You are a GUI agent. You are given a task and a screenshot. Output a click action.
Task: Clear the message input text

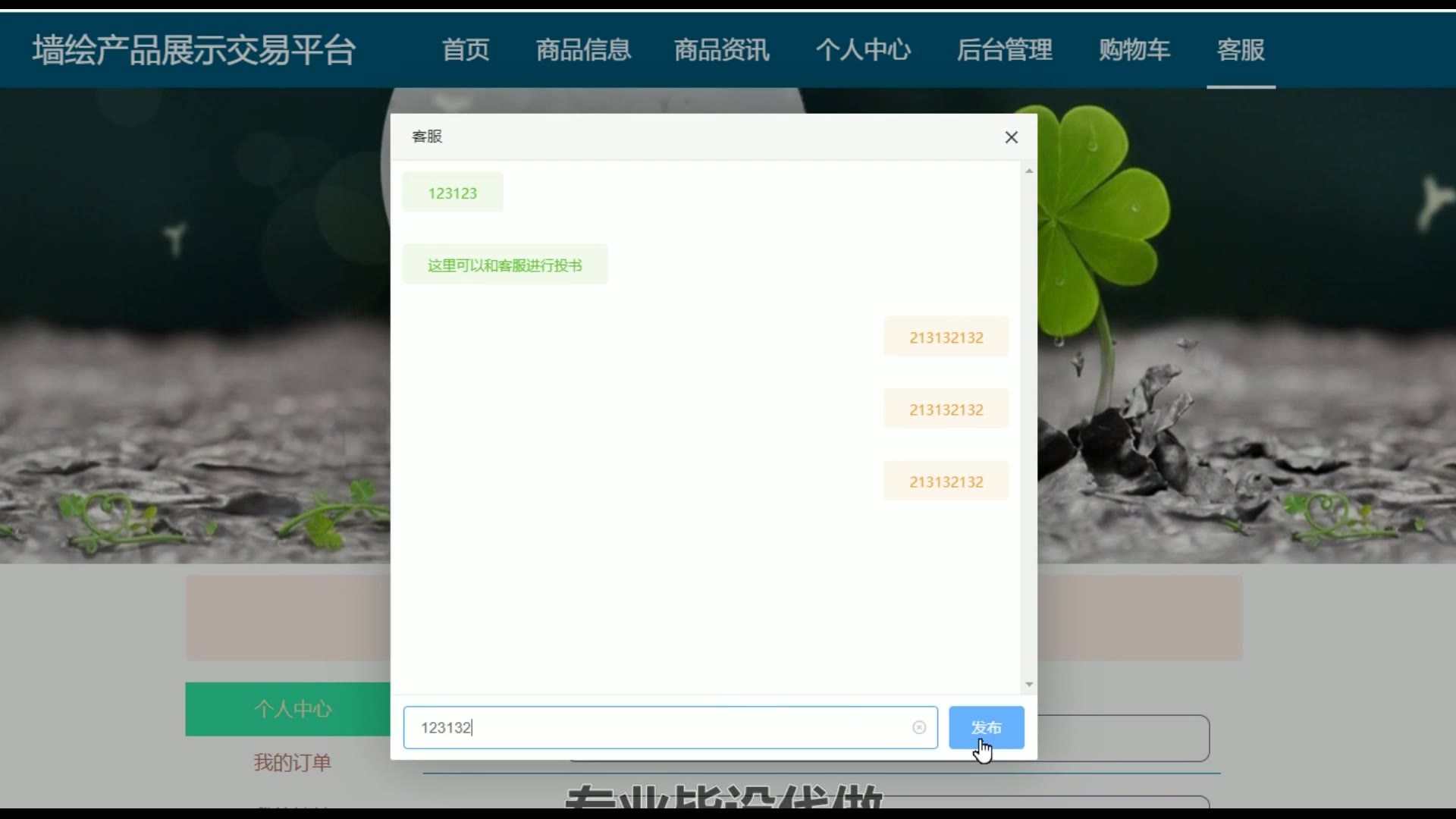coord(919,727)
